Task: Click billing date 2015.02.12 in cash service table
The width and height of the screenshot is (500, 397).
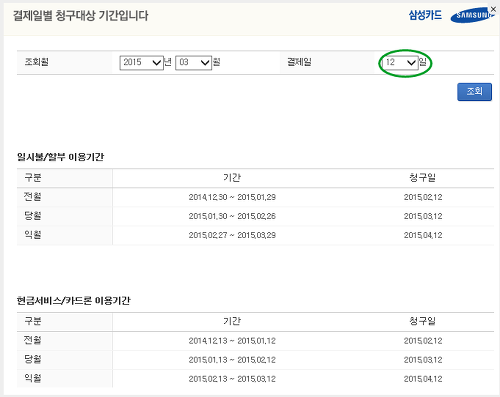Action: 423,341
